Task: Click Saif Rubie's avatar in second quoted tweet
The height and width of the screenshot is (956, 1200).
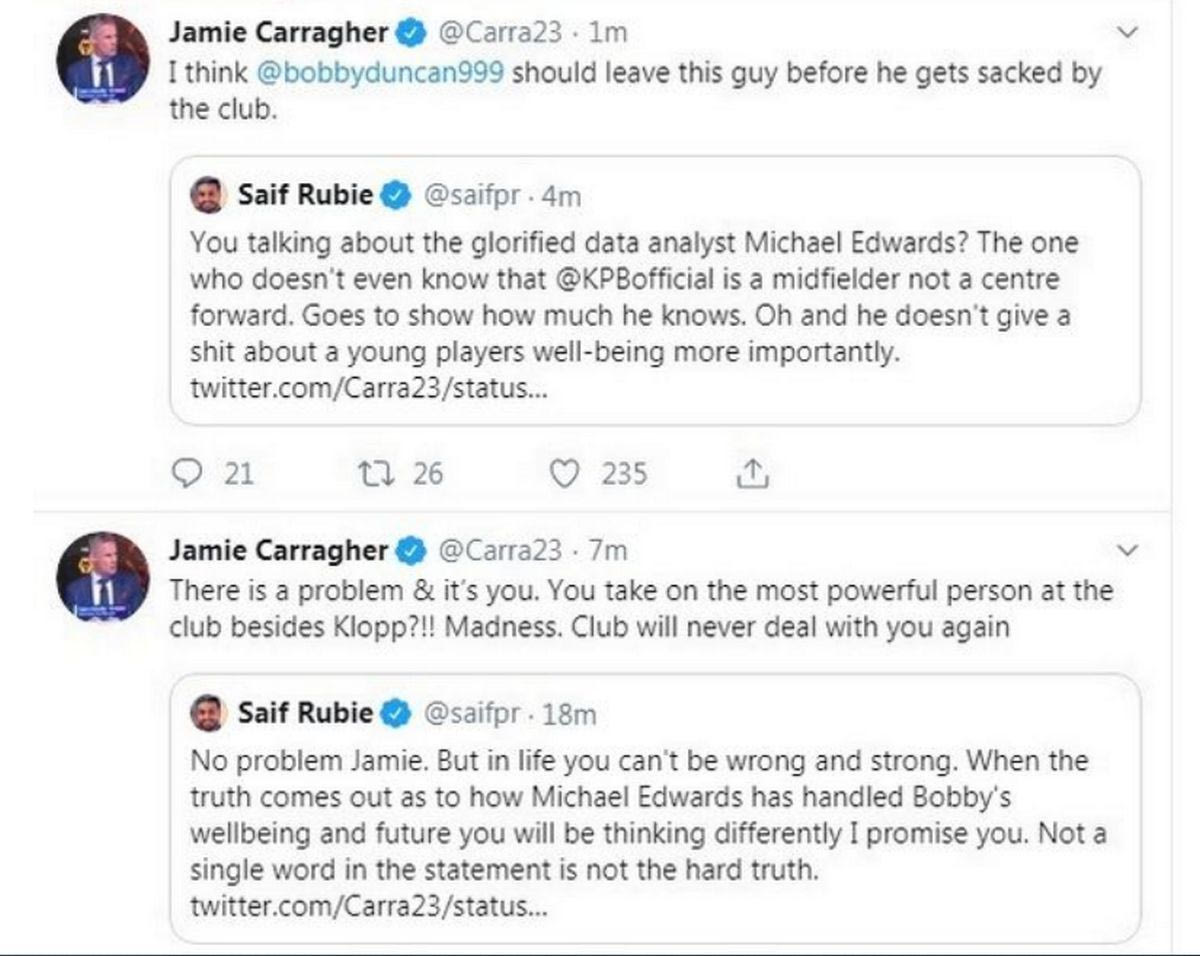Action: coord(208,714)
